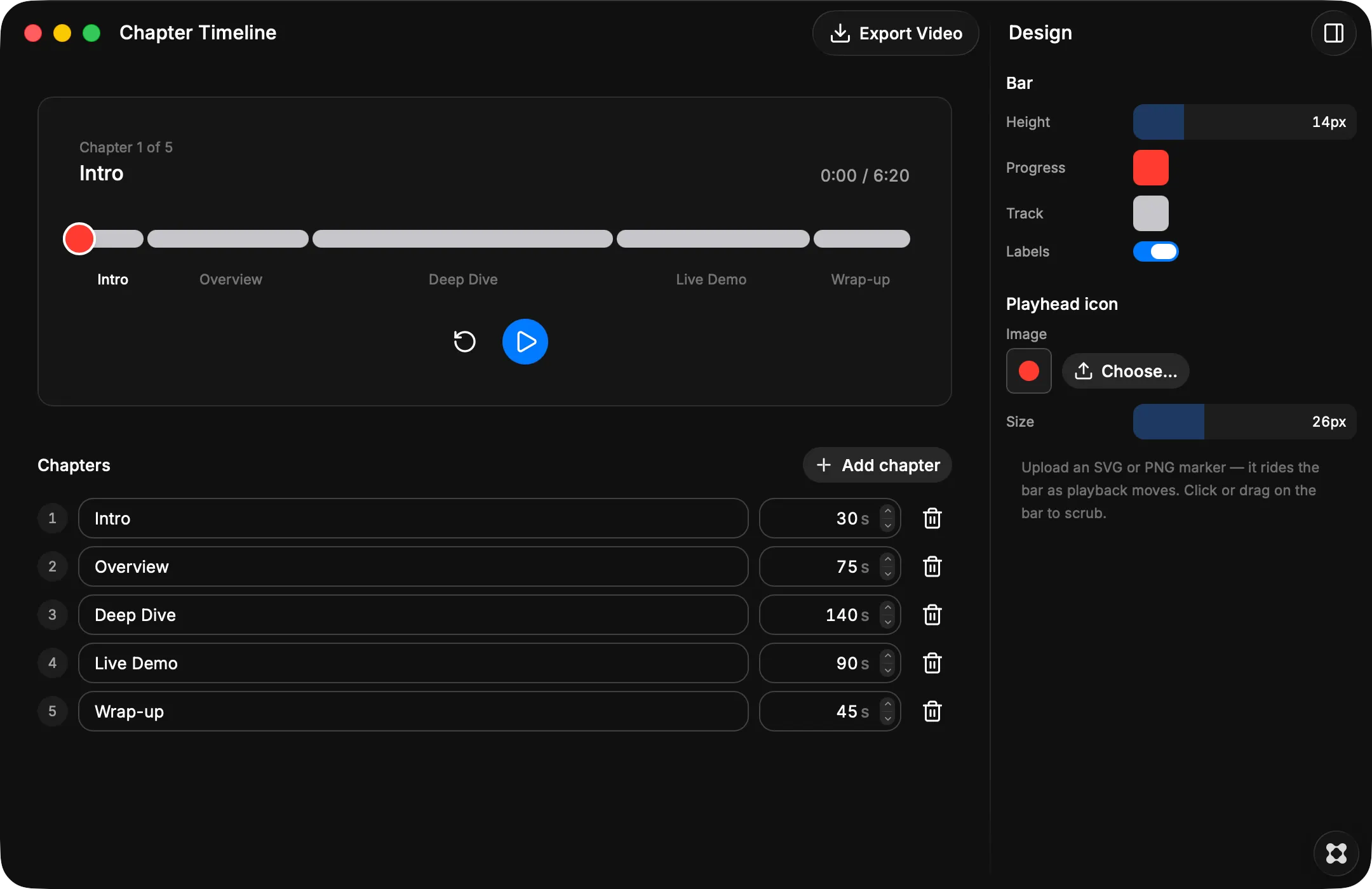Toggle the Design sidebar panel icon

(x=1334, y=33)
